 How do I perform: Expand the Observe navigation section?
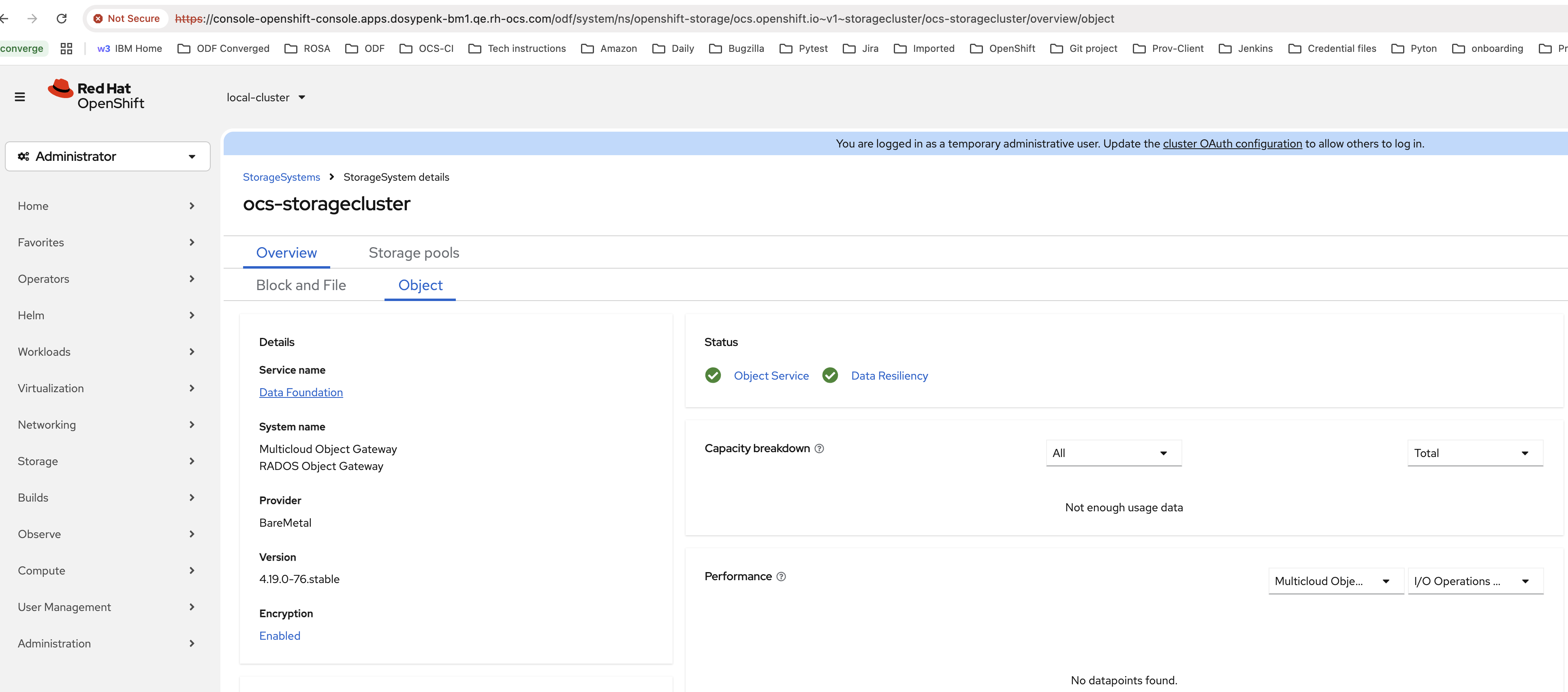[107, 534]
